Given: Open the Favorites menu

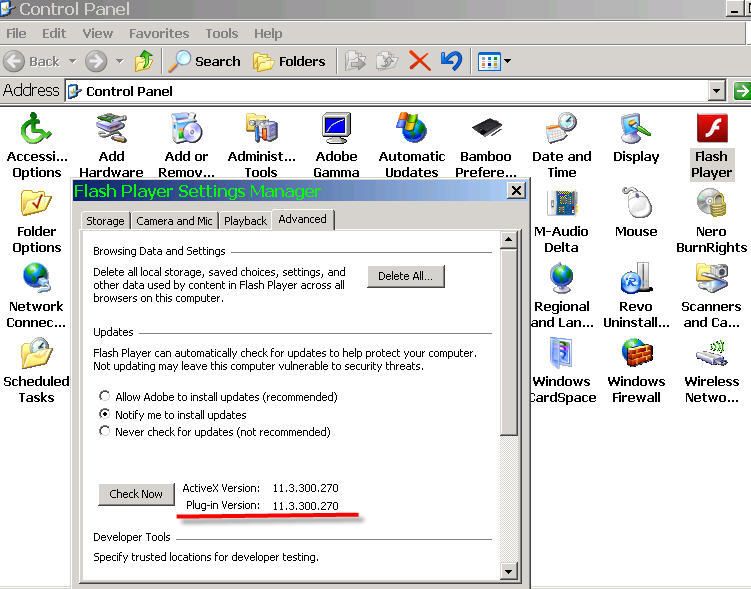Looking at the screenshot, I should coord(159,34).
